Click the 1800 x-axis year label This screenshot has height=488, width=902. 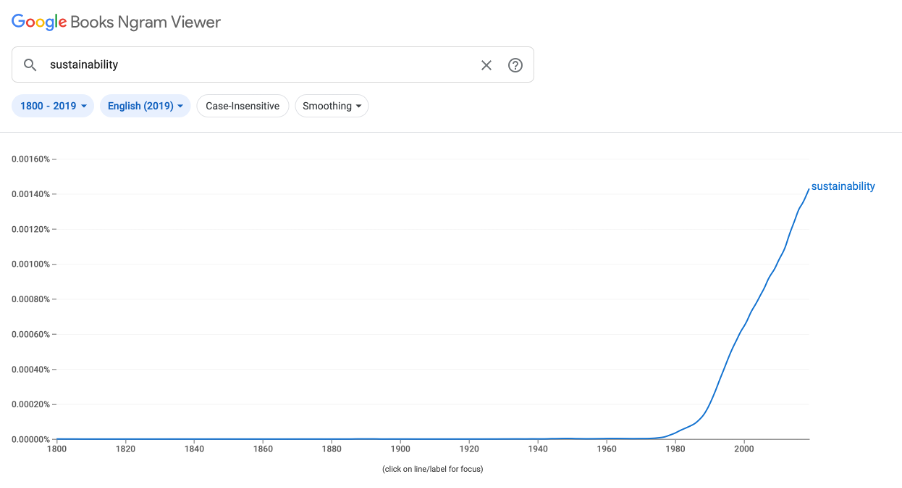click(56, 449)
